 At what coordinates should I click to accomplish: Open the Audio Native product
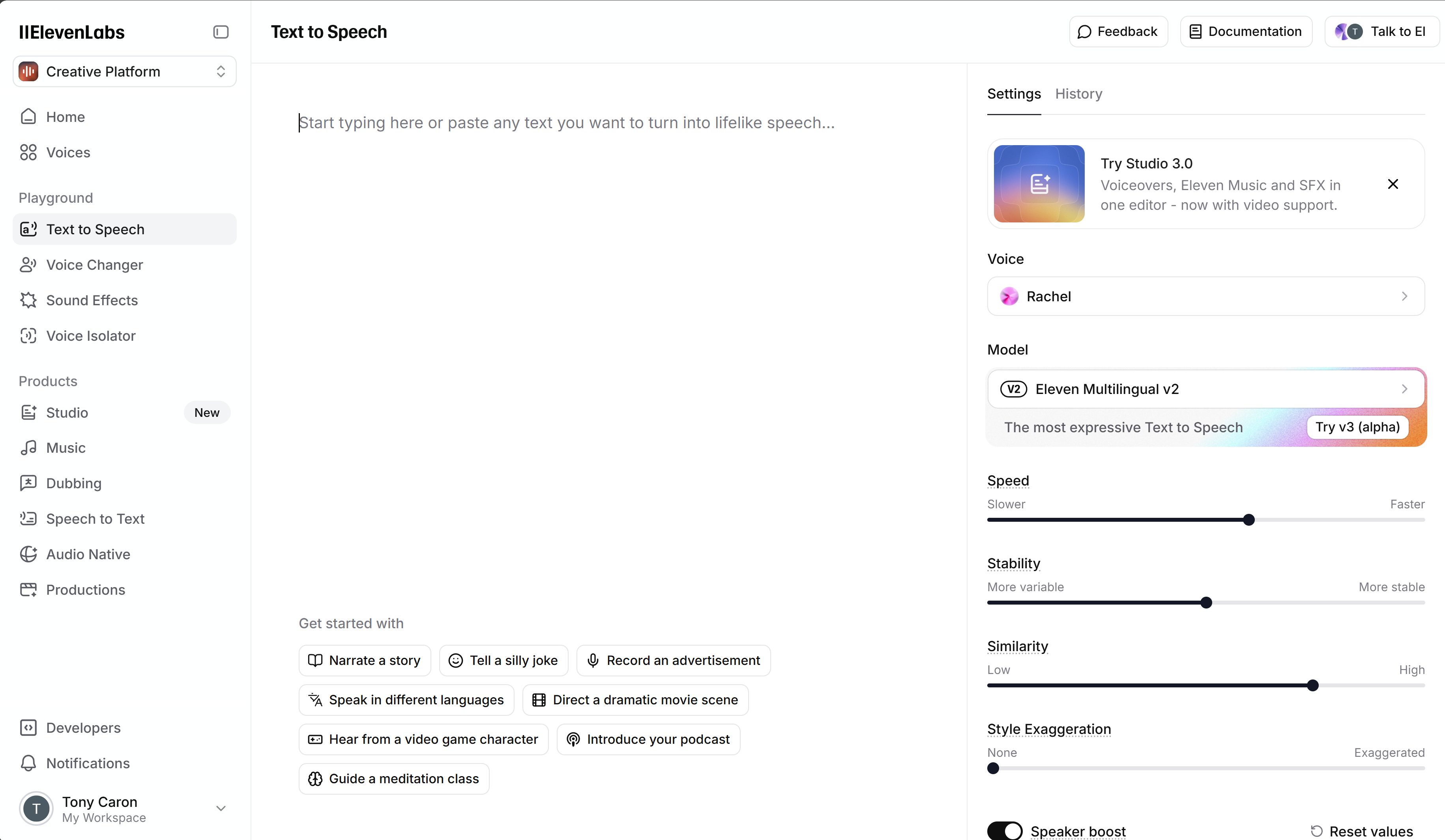[x=87, y=554]
